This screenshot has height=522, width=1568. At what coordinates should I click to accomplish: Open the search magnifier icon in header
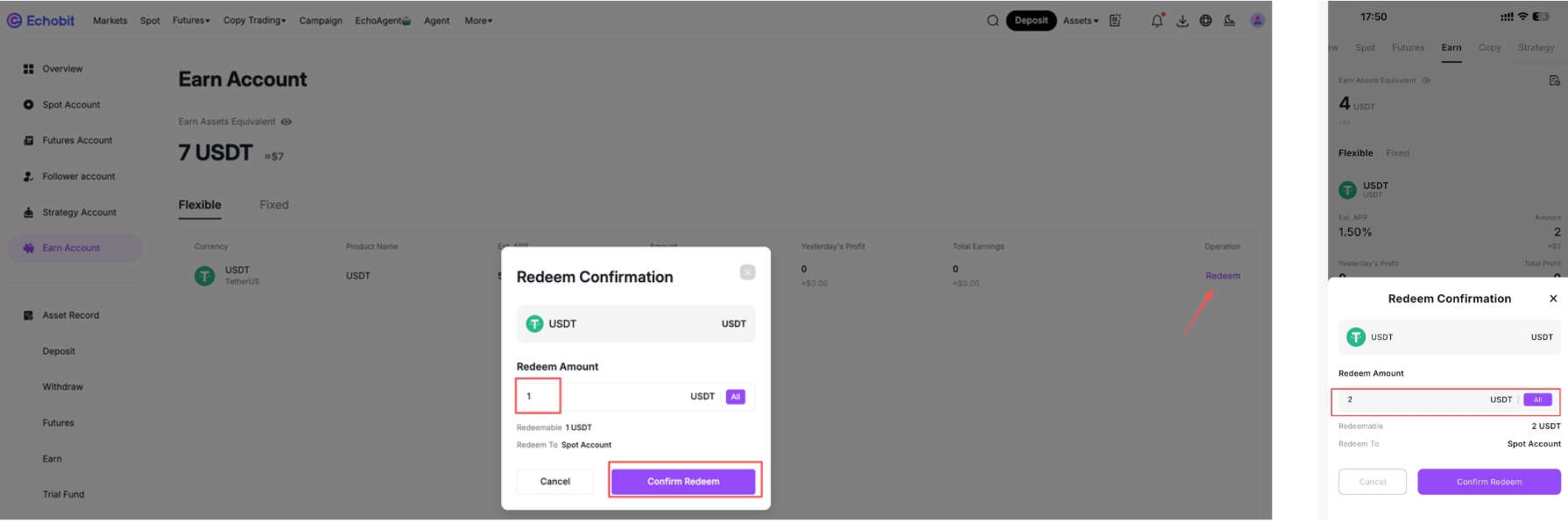[x=992, y=21]
